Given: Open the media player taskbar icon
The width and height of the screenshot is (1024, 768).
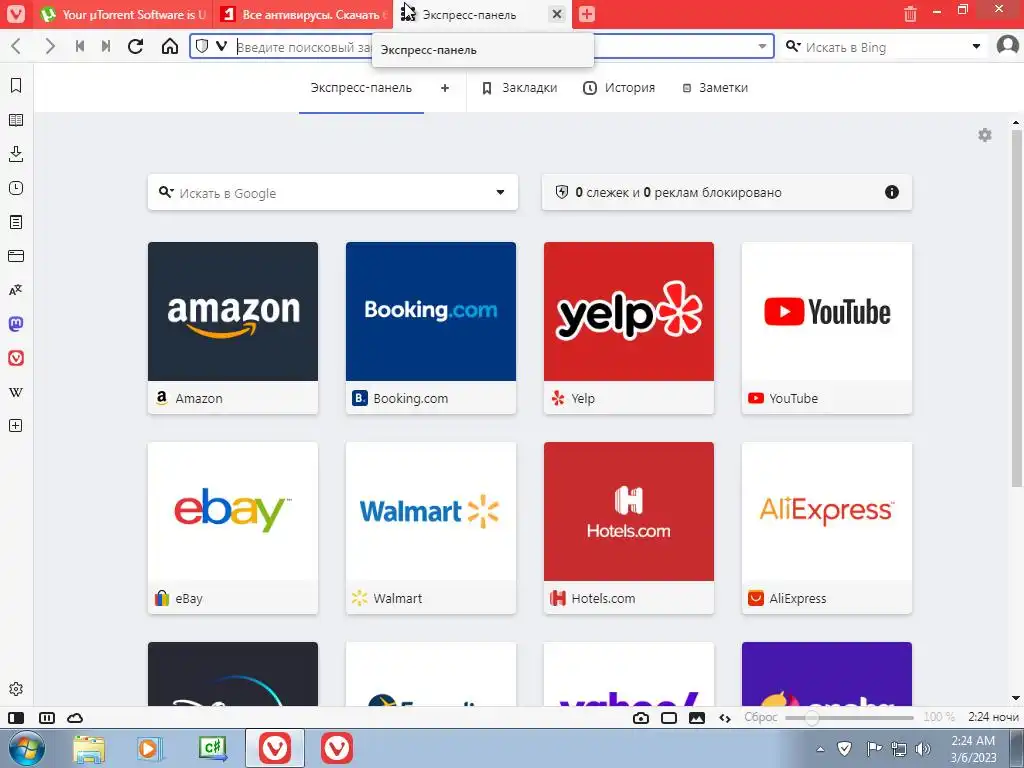Looking at the screenshot, I should click(x=150, y=748).
